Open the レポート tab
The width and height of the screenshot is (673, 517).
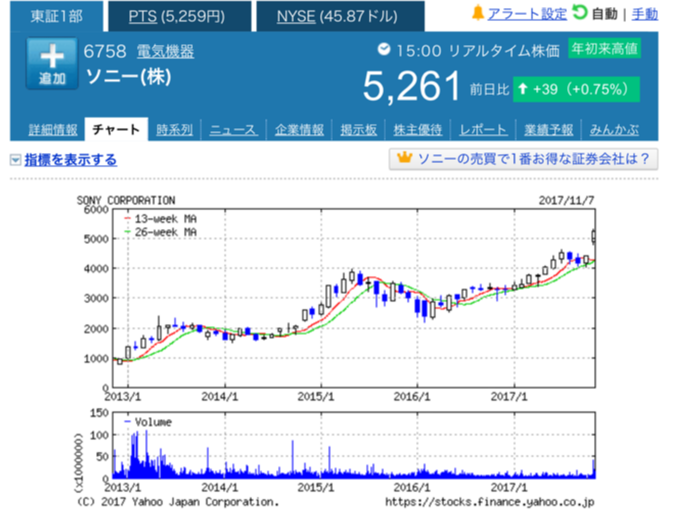click(x=483, y=130)
